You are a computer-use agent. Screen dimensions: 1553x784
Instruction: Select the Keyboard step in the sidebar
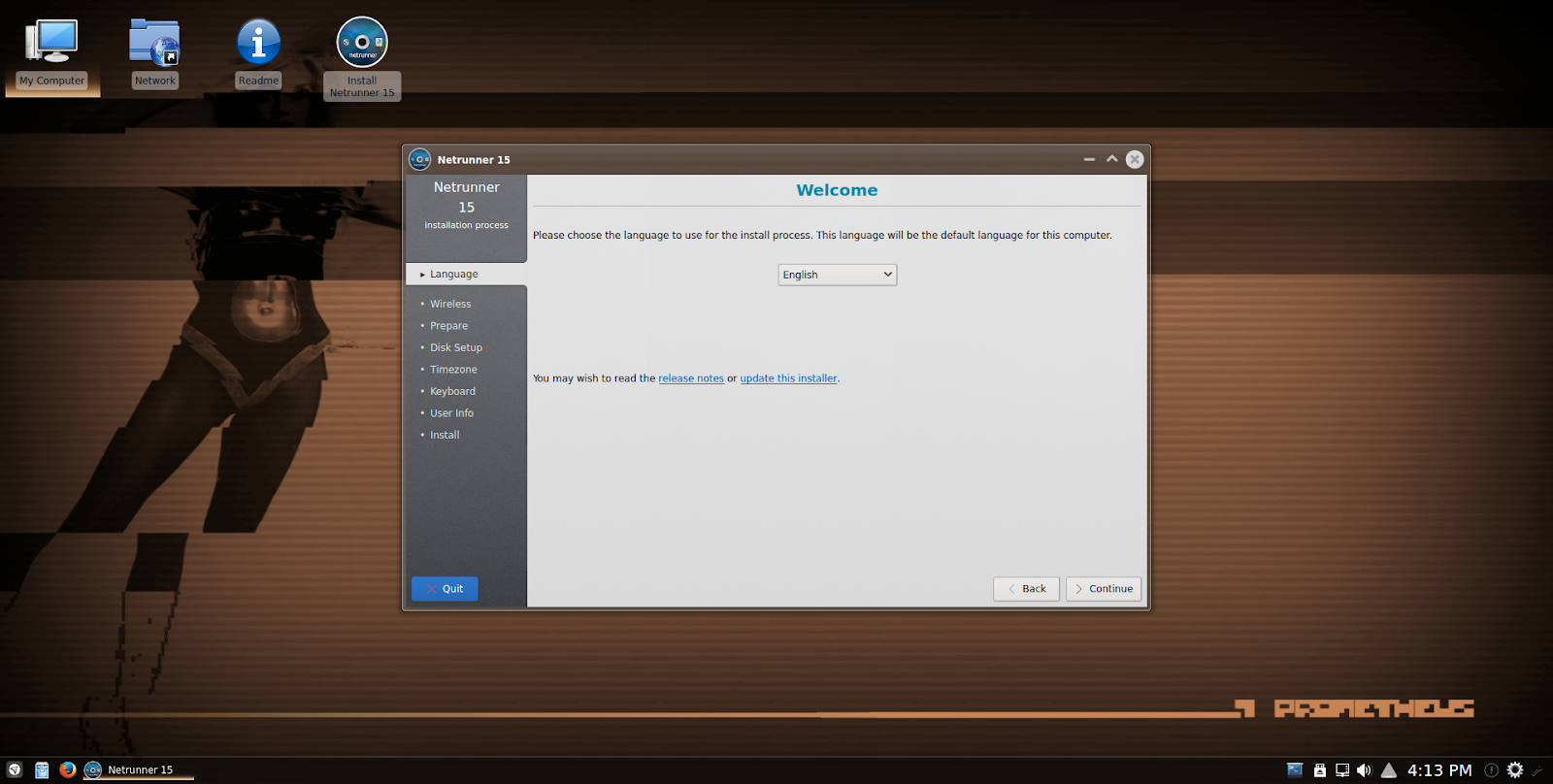coord(452,391)
